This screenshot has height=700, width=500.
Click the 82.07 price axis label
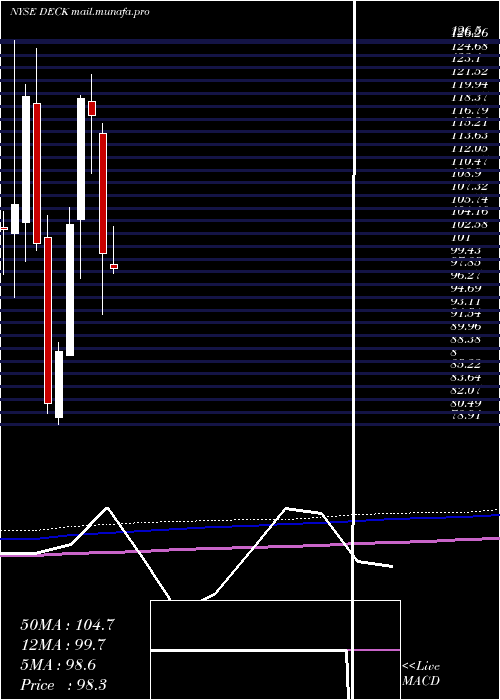pos(468,391)
